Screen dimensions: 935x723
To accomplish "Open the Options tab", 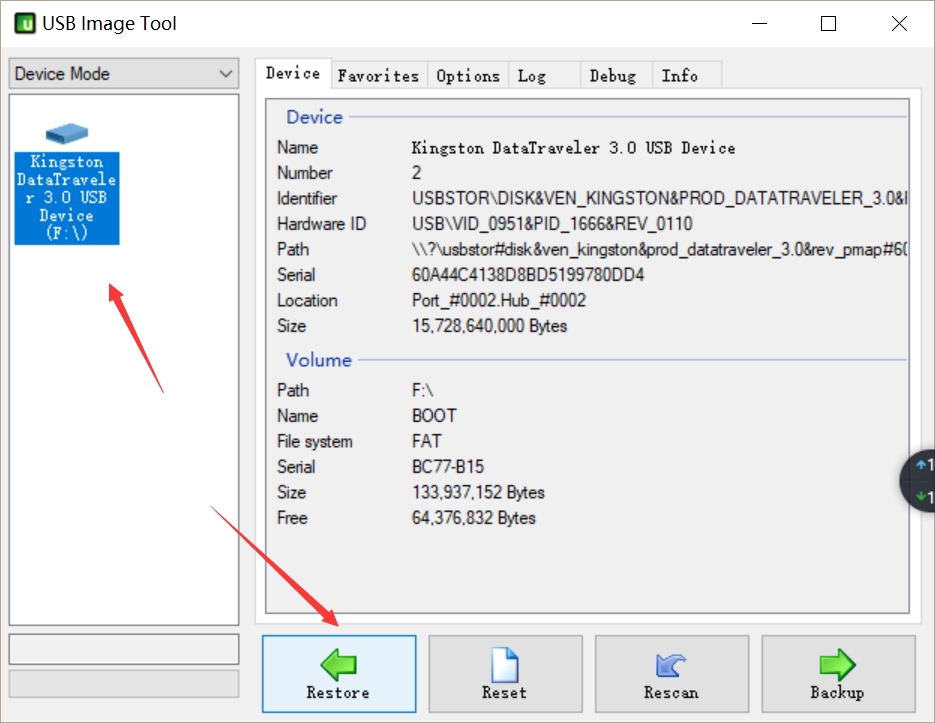I will click(x=468, y=76).
